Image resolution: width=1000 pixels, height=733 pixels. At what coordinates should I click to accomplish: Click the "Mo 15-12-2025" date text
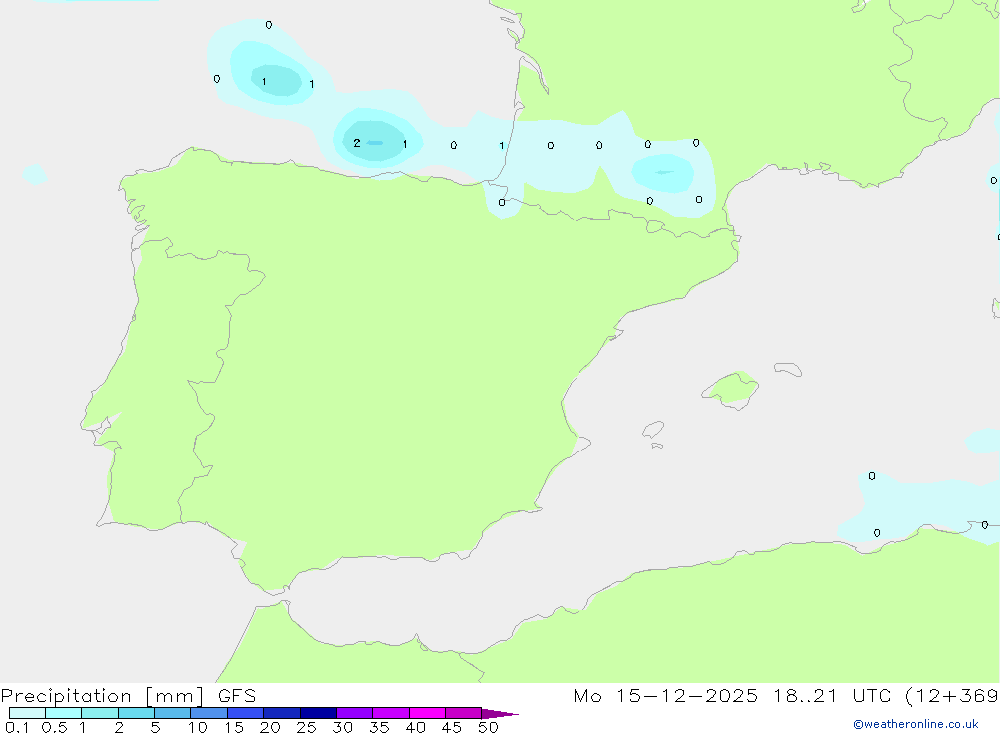665,695
